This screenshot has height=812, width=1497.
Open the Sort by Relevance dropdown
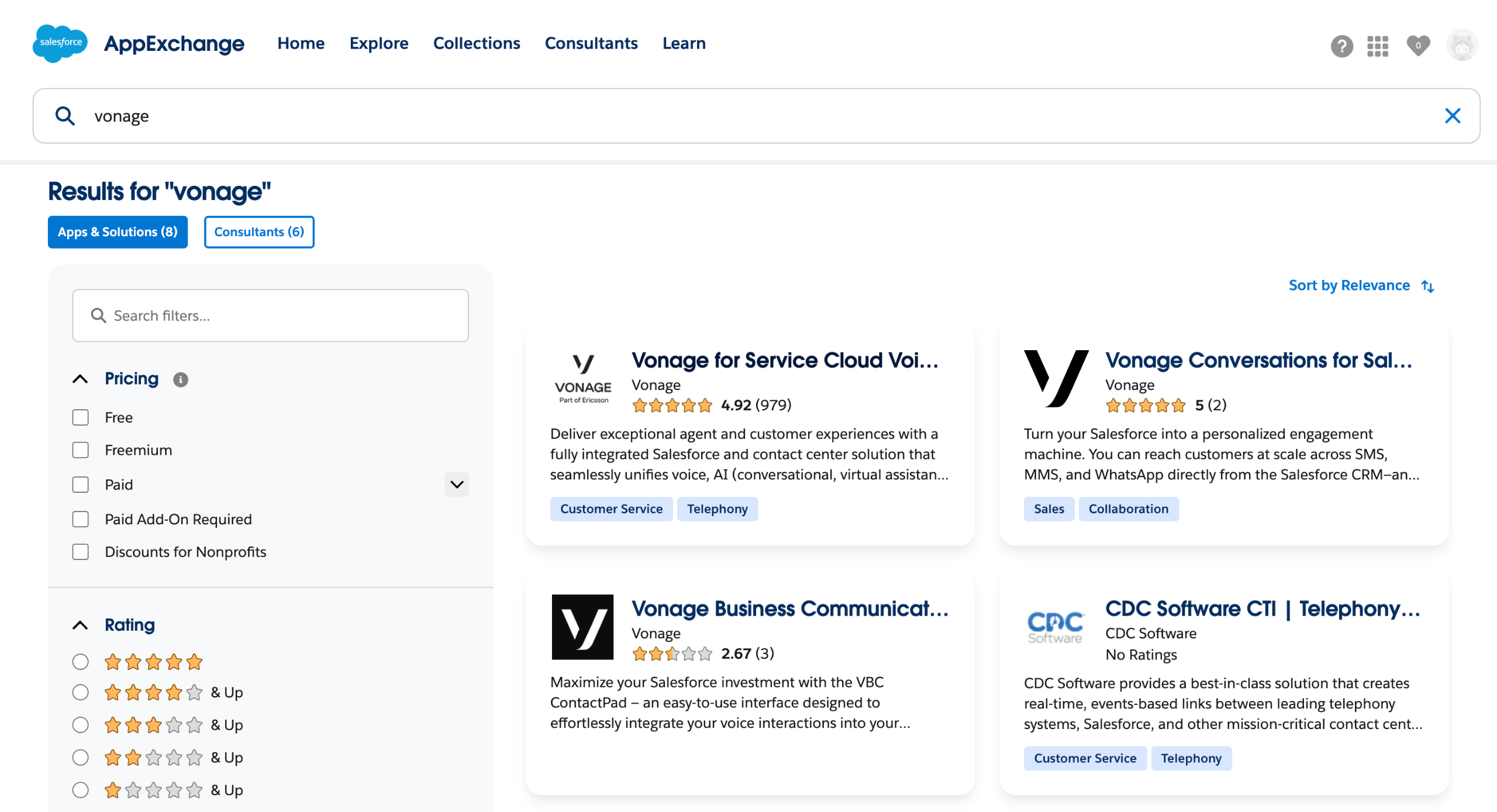coord(1360,286)
